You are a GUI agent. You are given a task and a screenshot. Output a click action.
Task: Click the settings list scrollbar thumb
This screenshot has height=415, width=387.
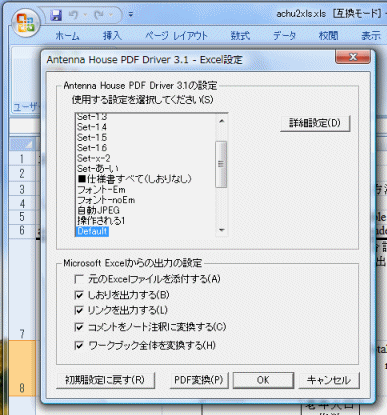click(x=221, y=164)
